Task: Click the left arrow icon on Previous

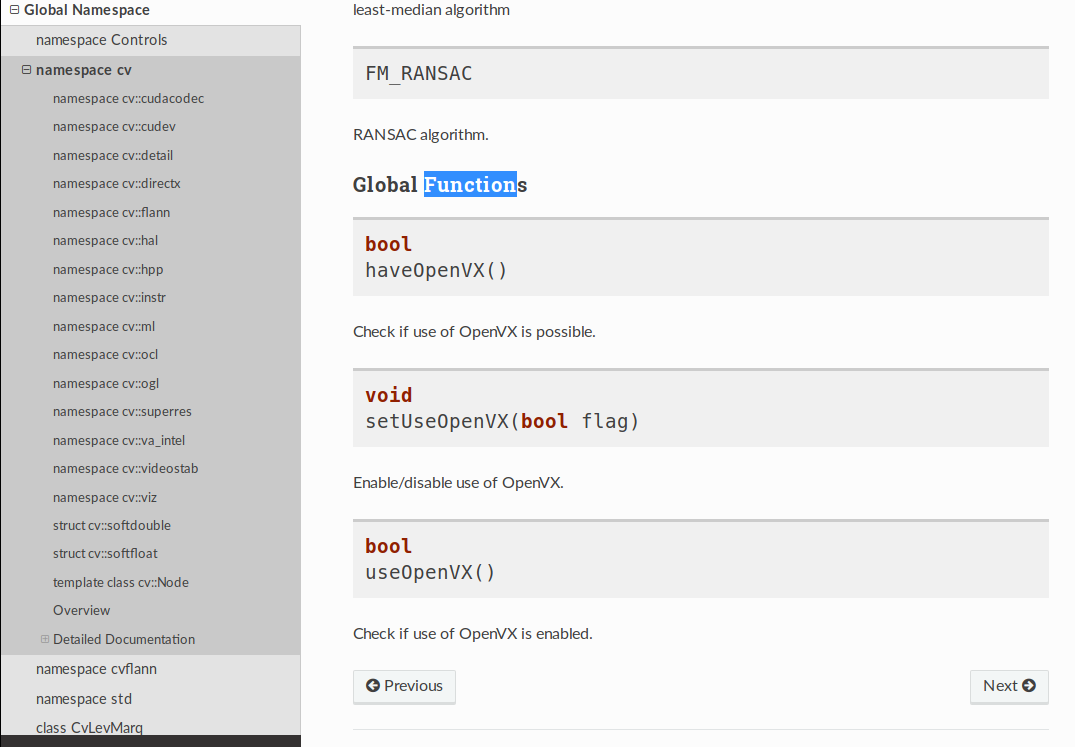Action: (x=373, y=686)
